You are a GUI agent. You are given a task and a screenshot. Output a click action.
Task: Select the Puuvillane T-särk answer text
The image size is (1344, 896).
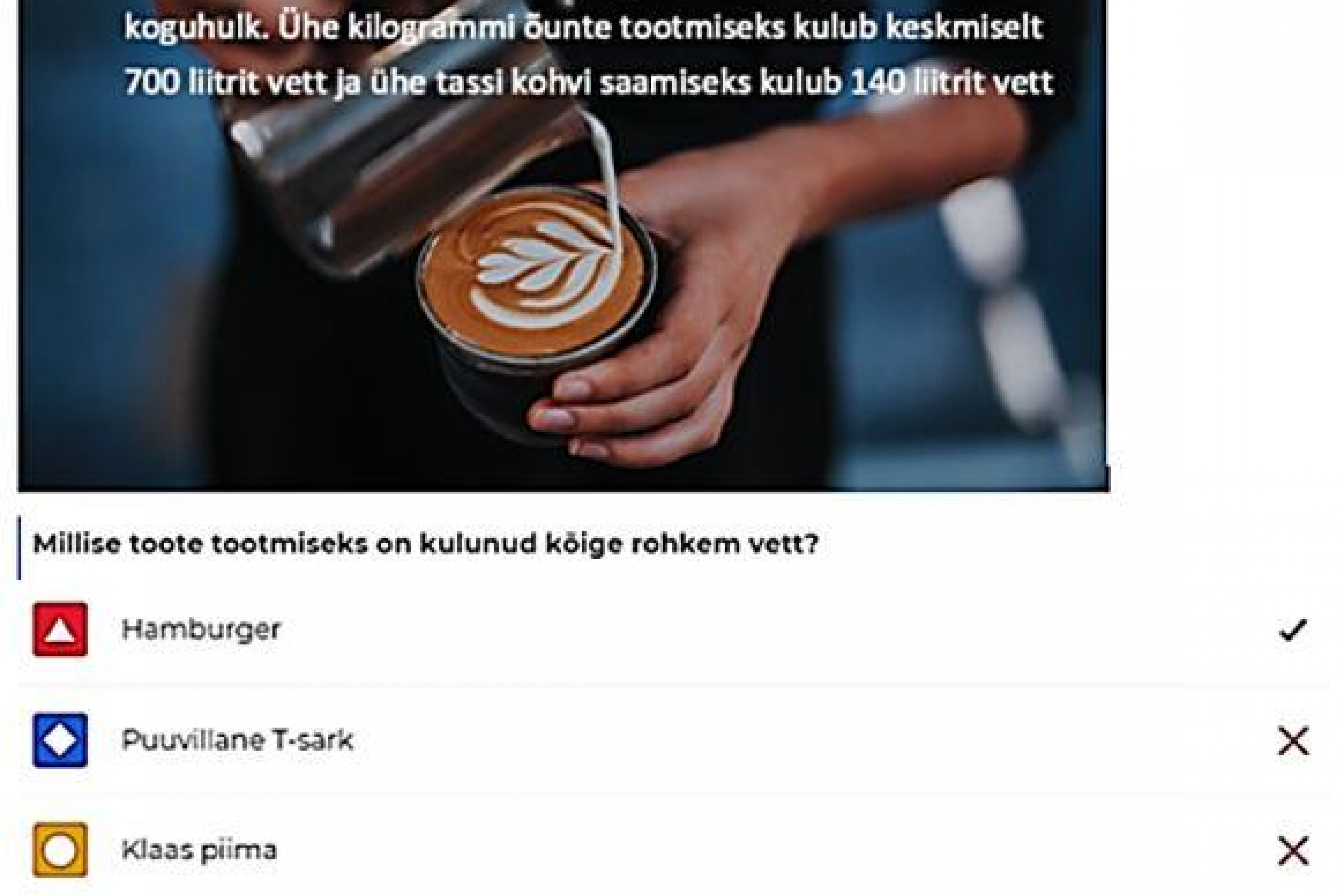pos(238,740)
